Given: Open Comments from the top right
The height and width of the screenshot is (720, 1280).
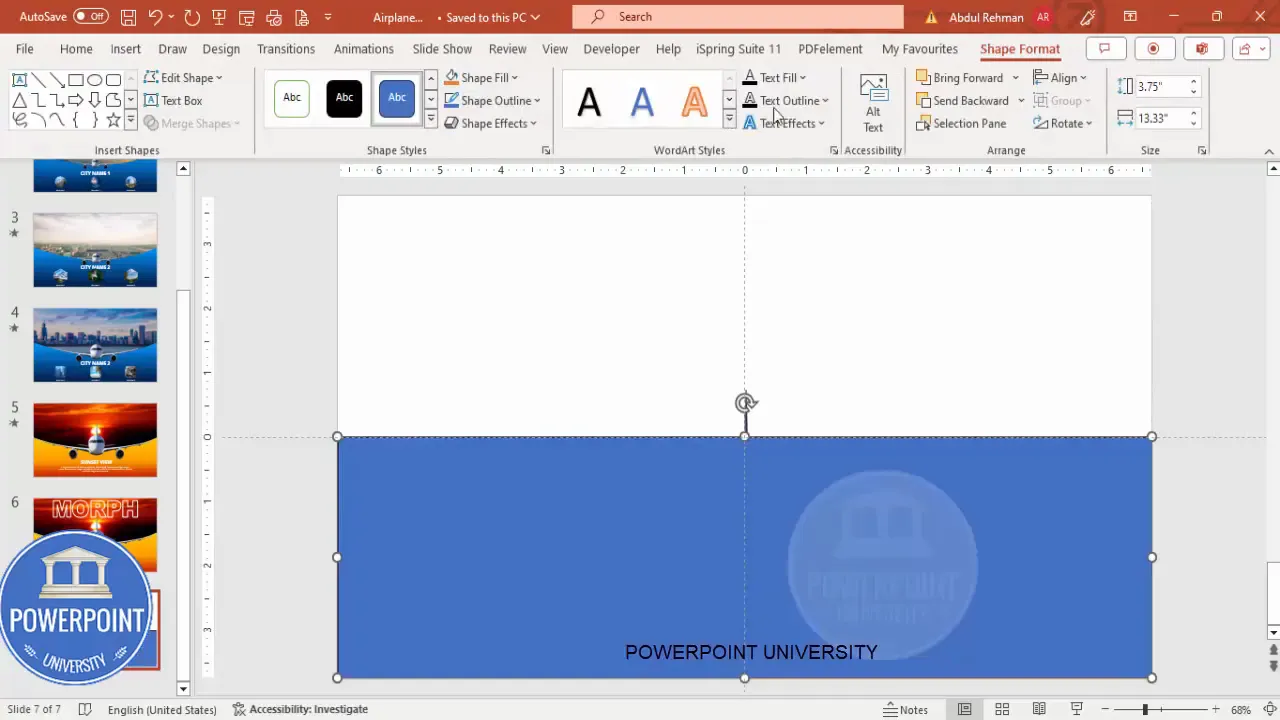Looking at the screenshot, I should point(1104,48).
